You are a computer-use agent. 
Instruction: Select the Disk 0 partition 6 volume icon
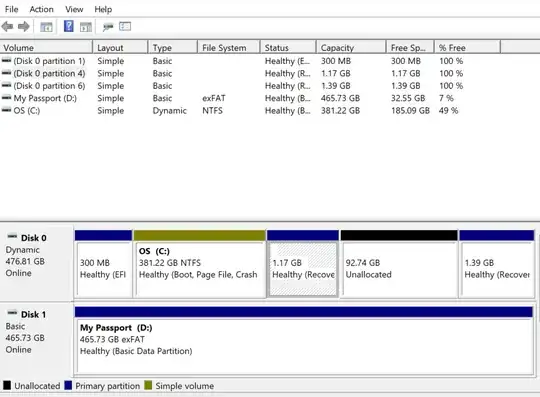click(6, 85)
